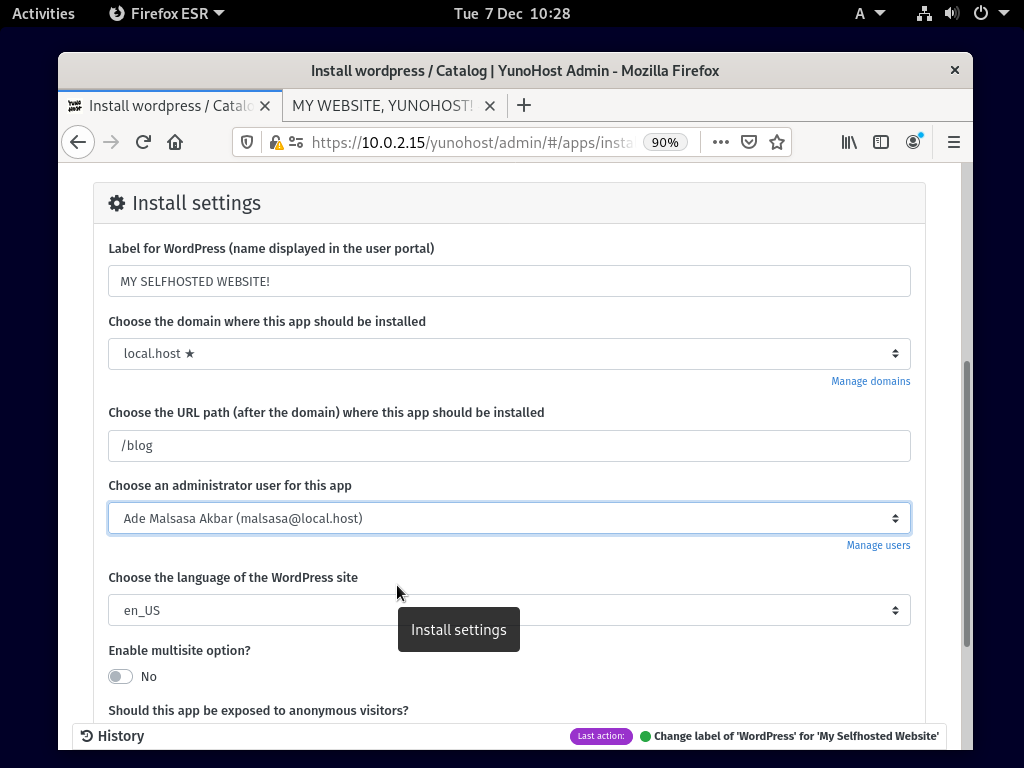1024x768 pixels.
Task: Click the green last action status dot
Action: (645, 737)
